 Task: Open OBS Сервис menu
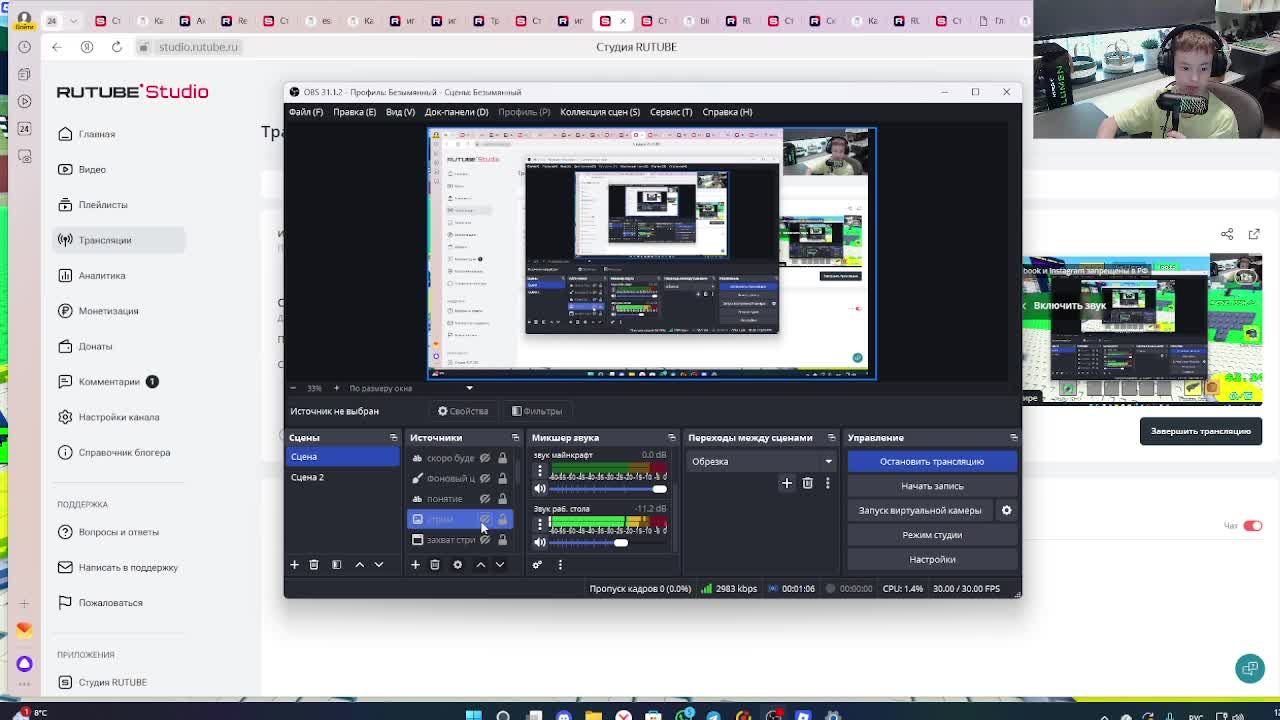point(671,112)
